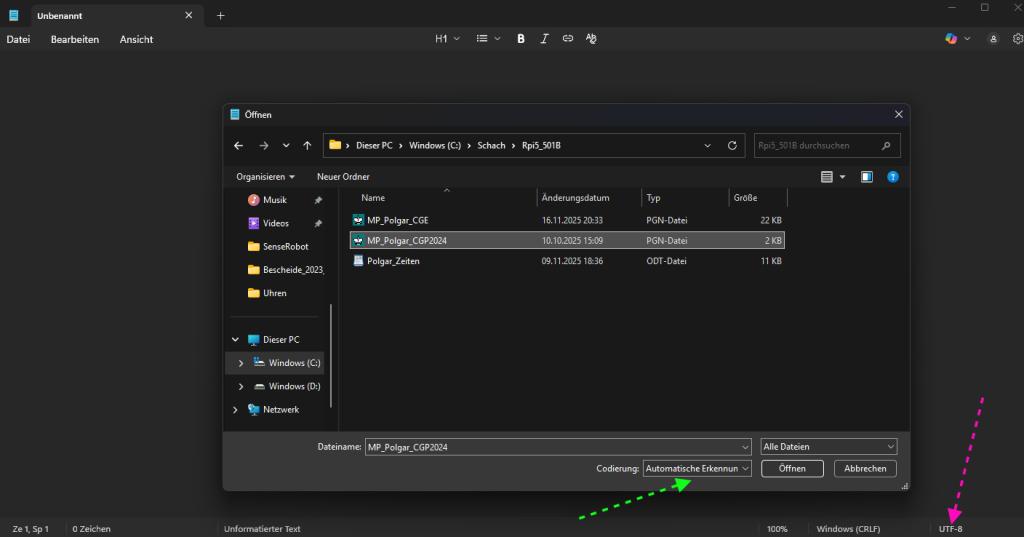Click the Öffnen button
Viewport: 1024px width, 537px height.
coord(791,468)
